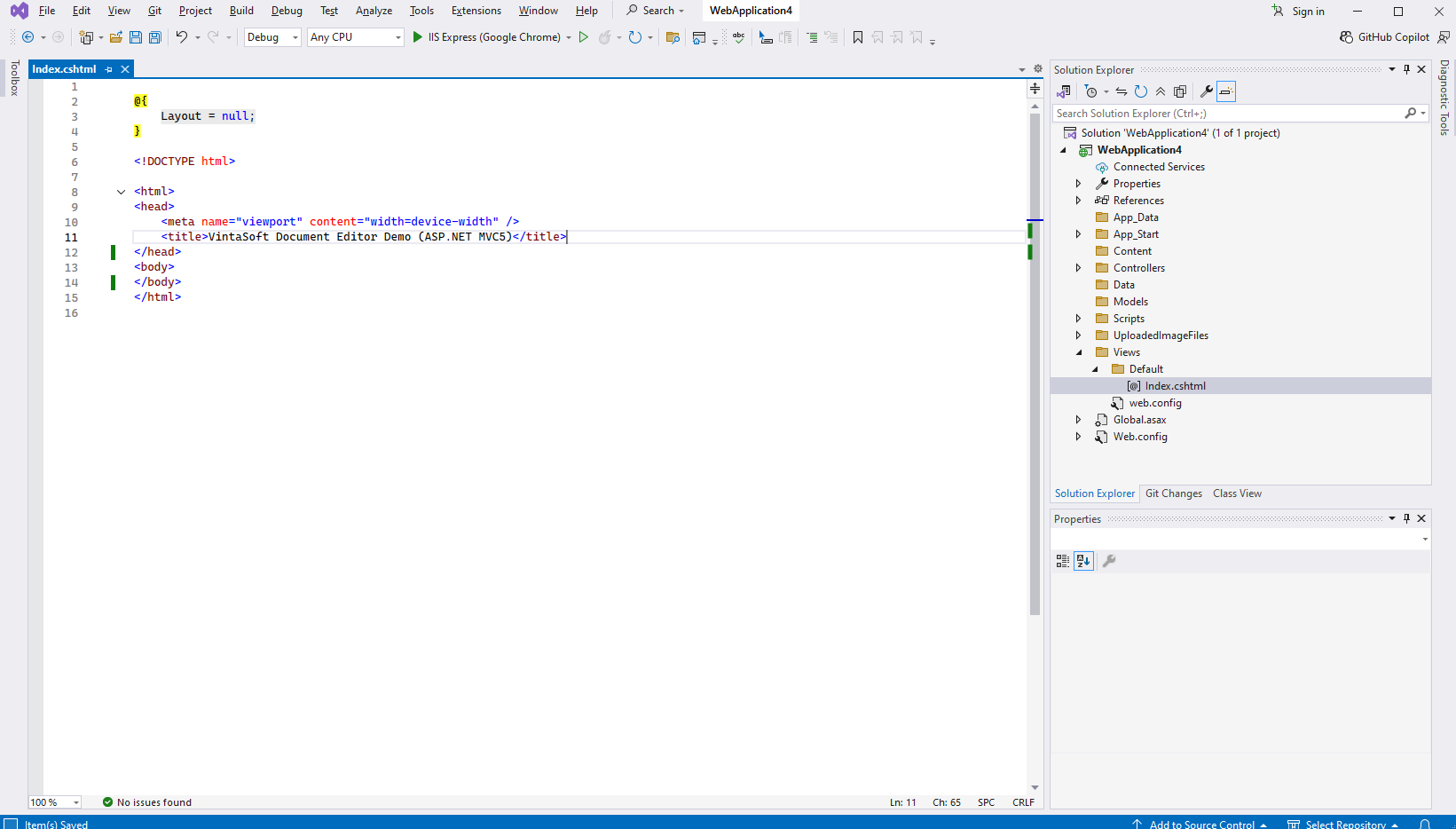Open the Build menu
Viewport: 1456px width, 829px height.
[x=241, y=11]
